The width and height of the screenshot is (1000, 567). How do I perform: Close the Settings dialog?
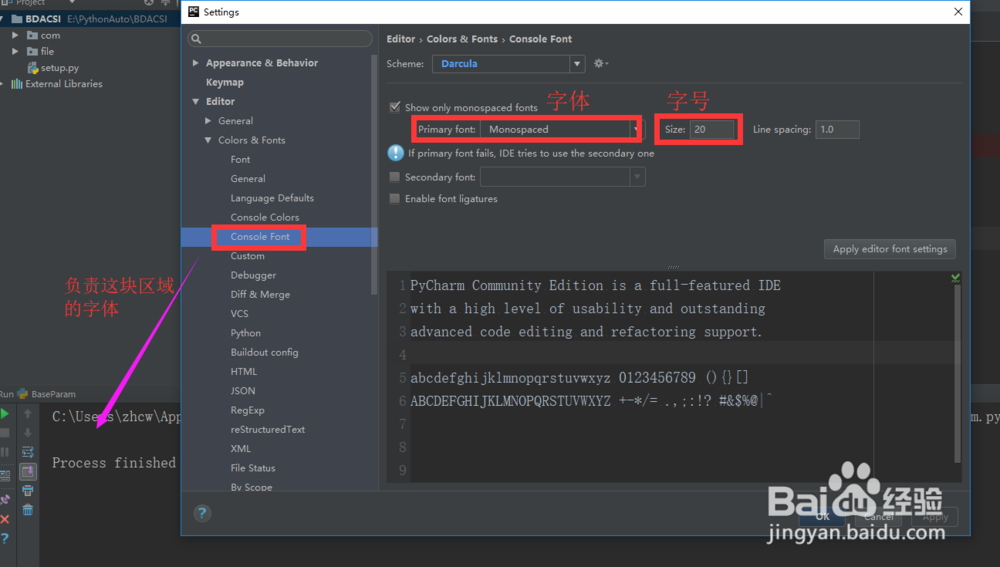[958, 11]
